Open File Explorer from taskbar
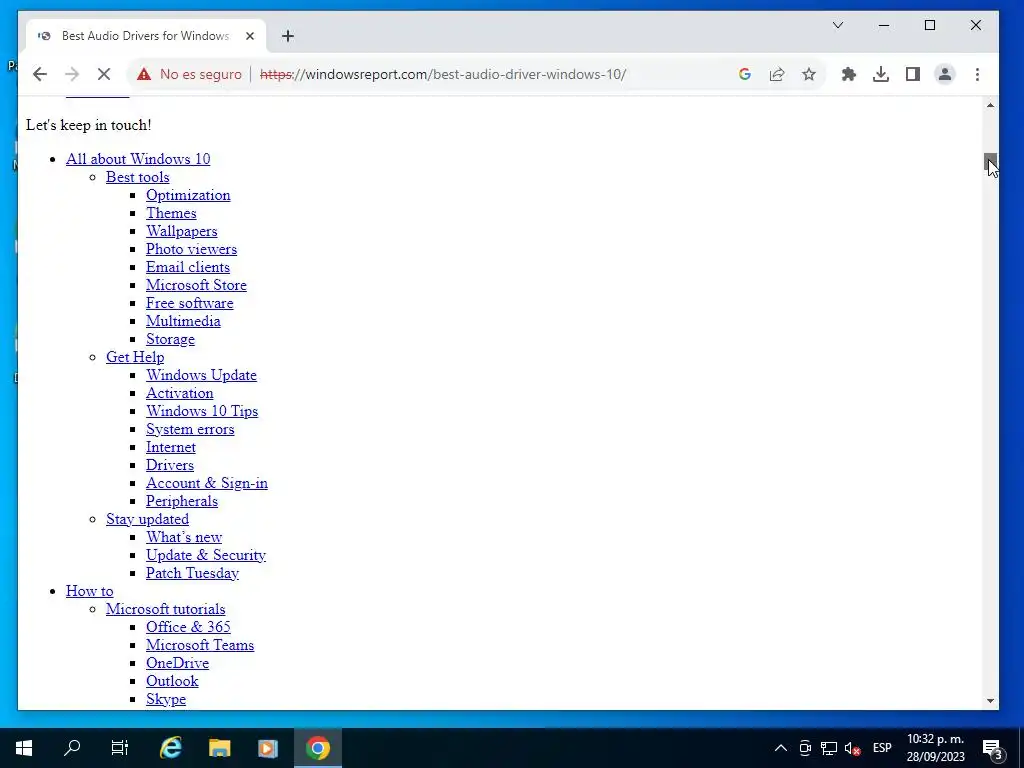 click(x=219, y=748)
